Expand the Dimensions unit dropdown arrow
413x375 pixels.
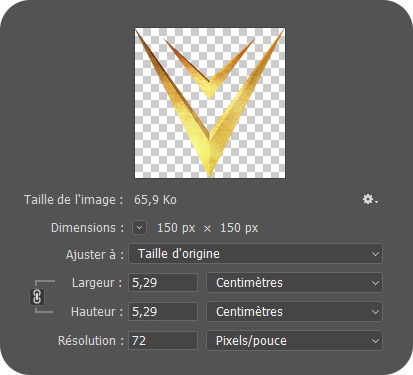coord(140,228)
